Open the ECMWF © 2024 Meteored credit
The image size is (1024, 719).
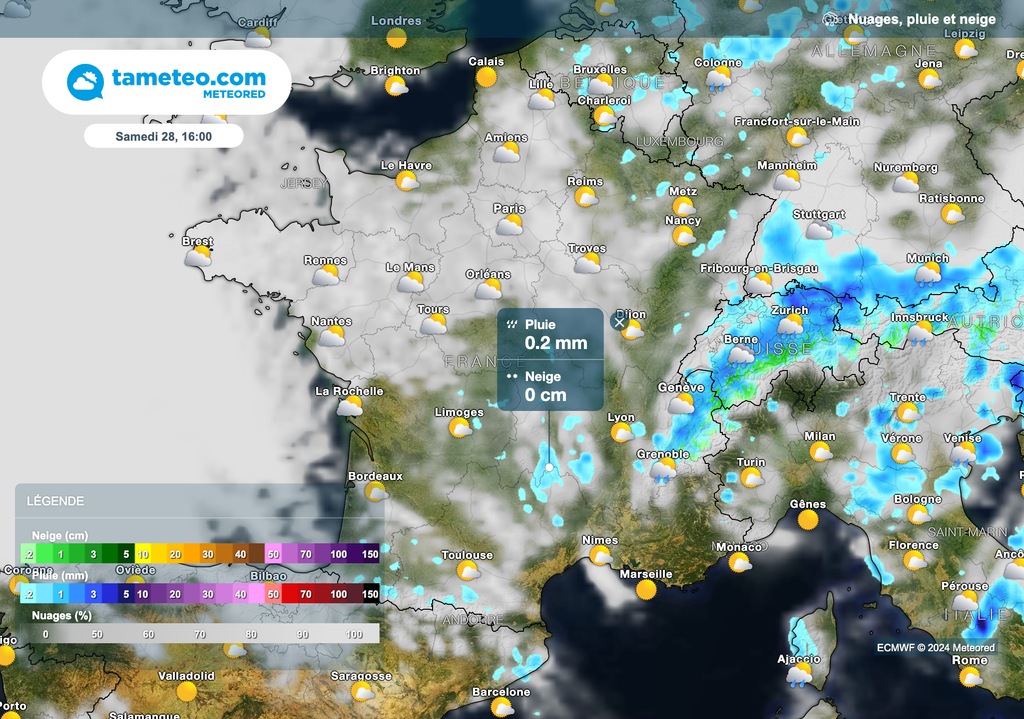click(936, 648)
